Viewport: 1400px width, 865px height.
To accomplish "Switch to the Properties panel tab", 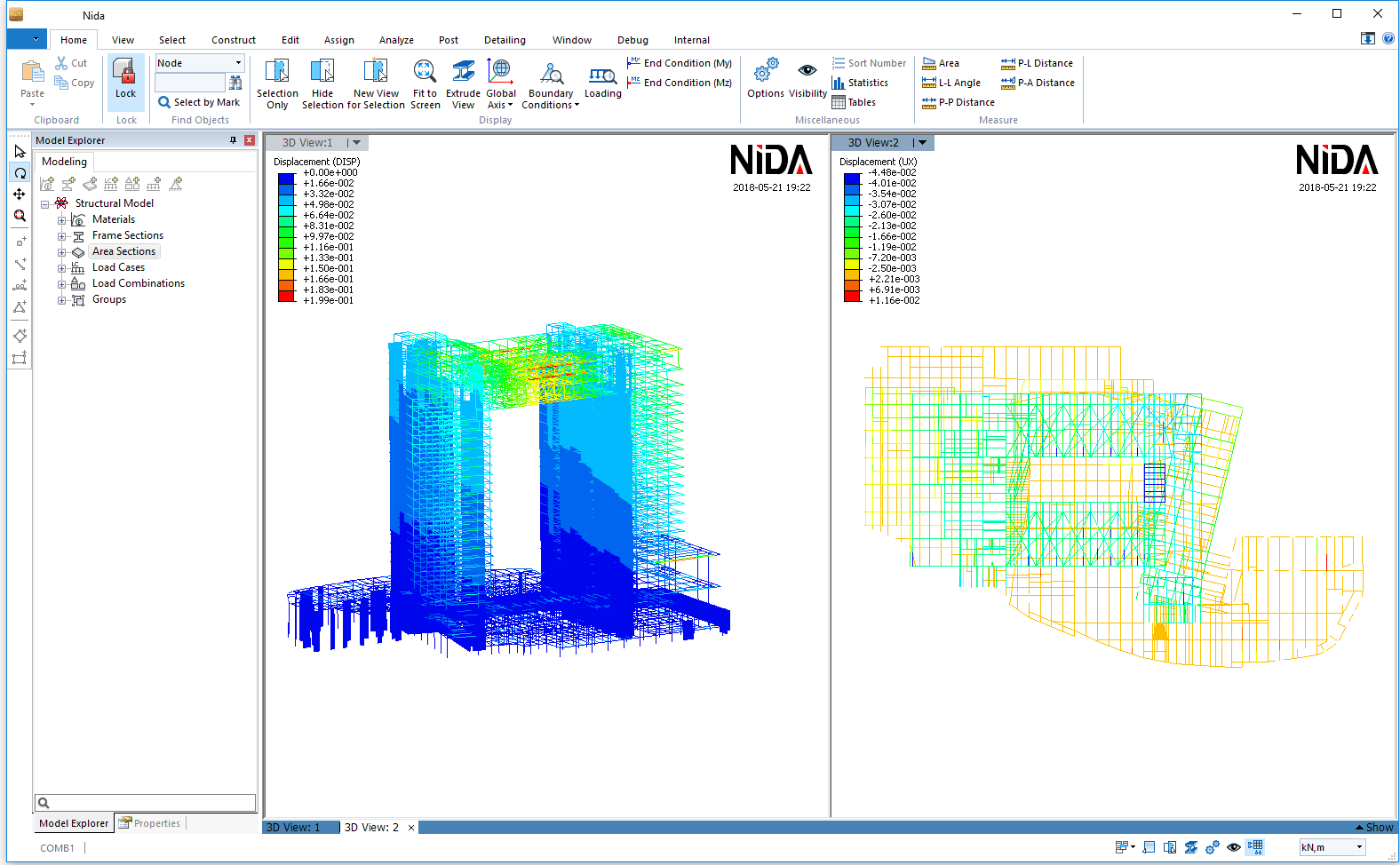I will [150, 823].
